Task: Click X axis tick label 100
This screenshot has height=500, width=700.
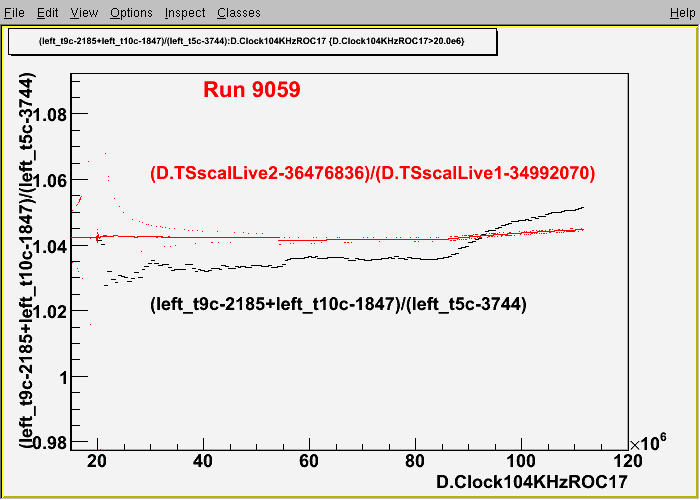Action: coord(521,460)
